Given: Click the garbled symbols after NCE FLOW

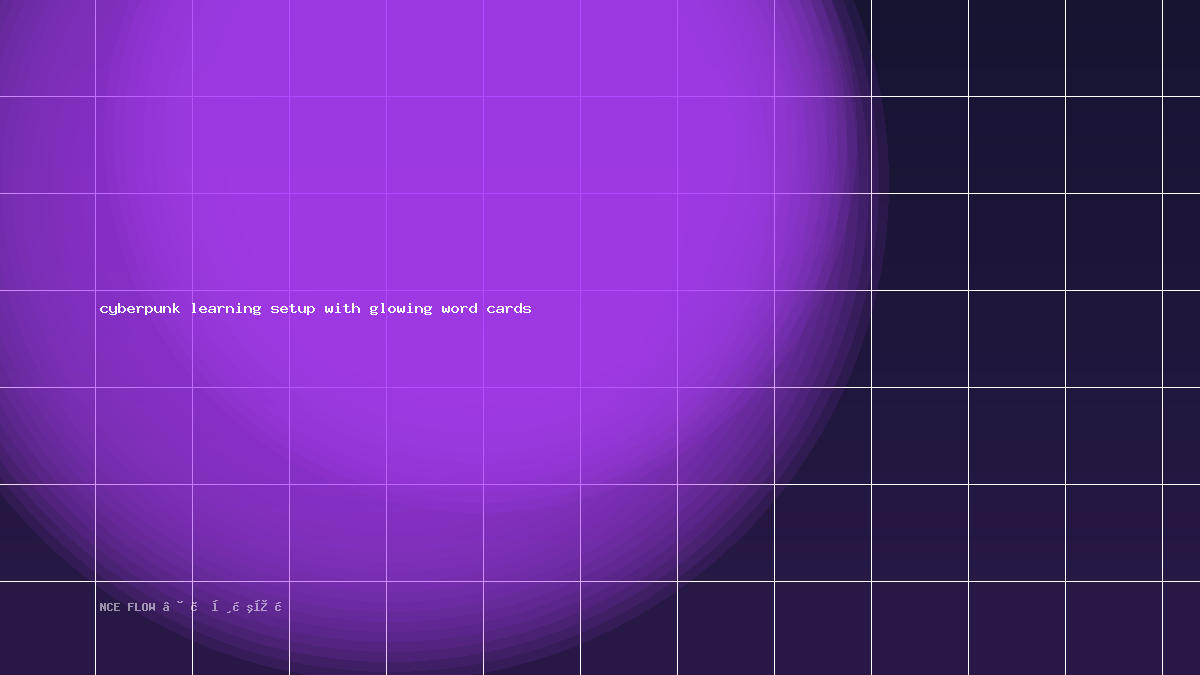Looking at the screenshot, I should point(223,607).
